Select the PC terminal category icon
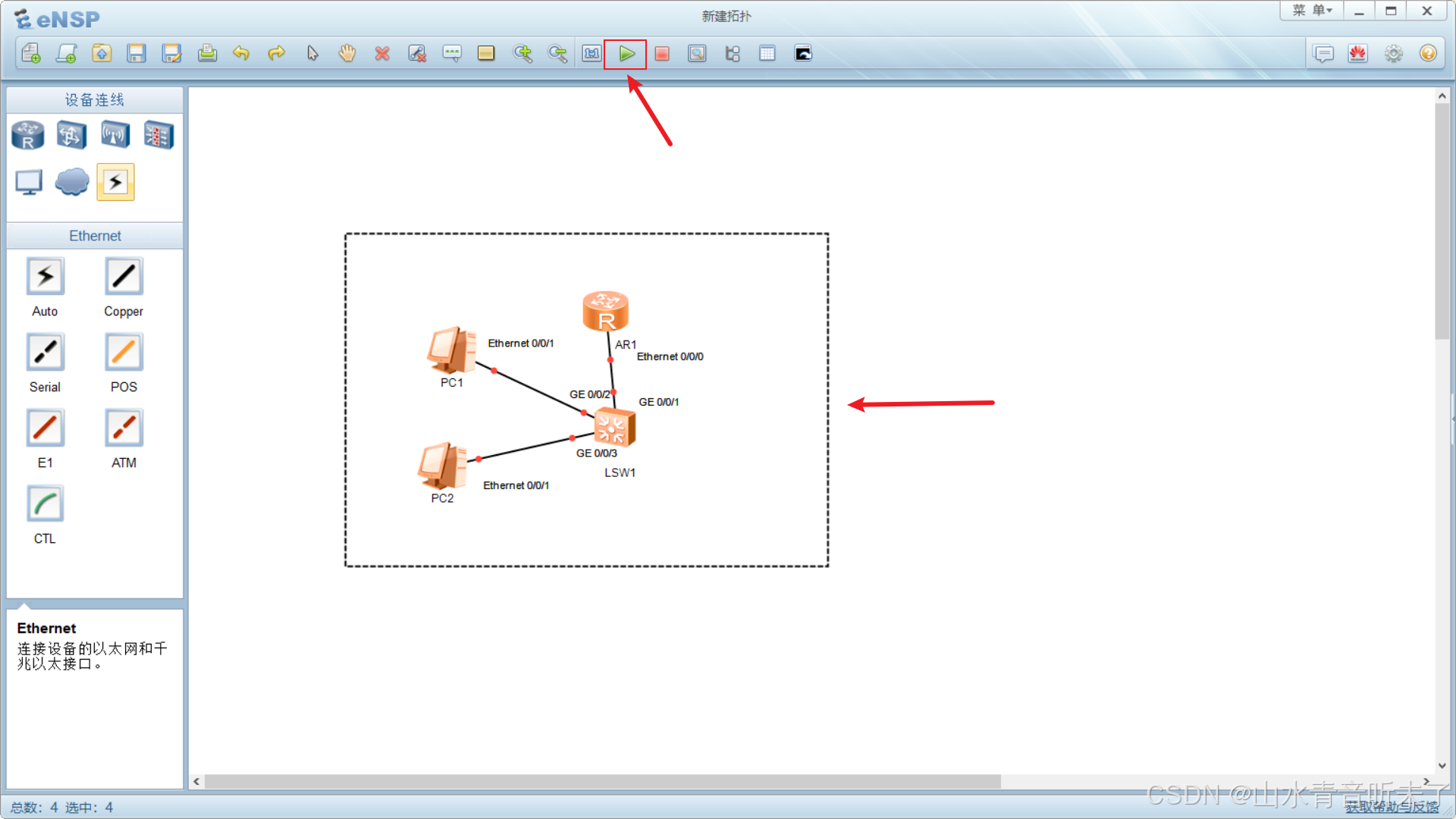The width and height of the screenshot is (1456, 819). coord(29,182)
